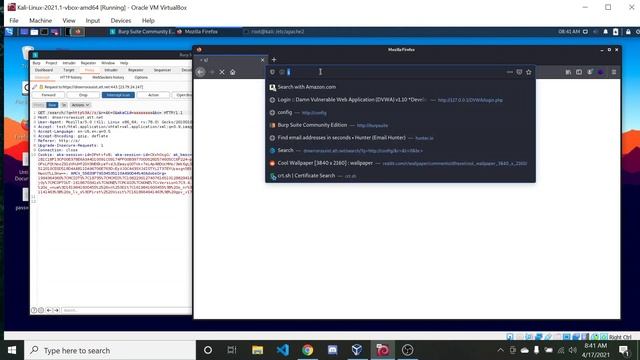The height and width of the screenshot is (360, 640).
Task: Click the Kali panel notification bell
Action: pyautogui.click(x=605, y=31)
